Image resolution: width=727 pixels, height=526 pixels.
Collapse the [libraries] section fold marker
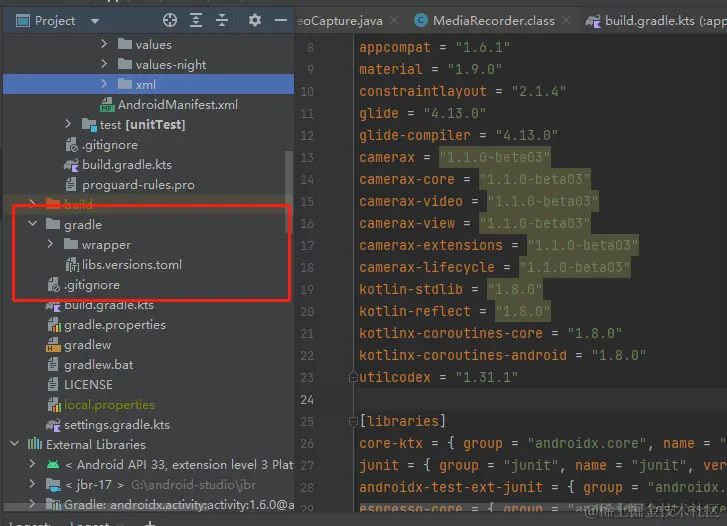353,421
